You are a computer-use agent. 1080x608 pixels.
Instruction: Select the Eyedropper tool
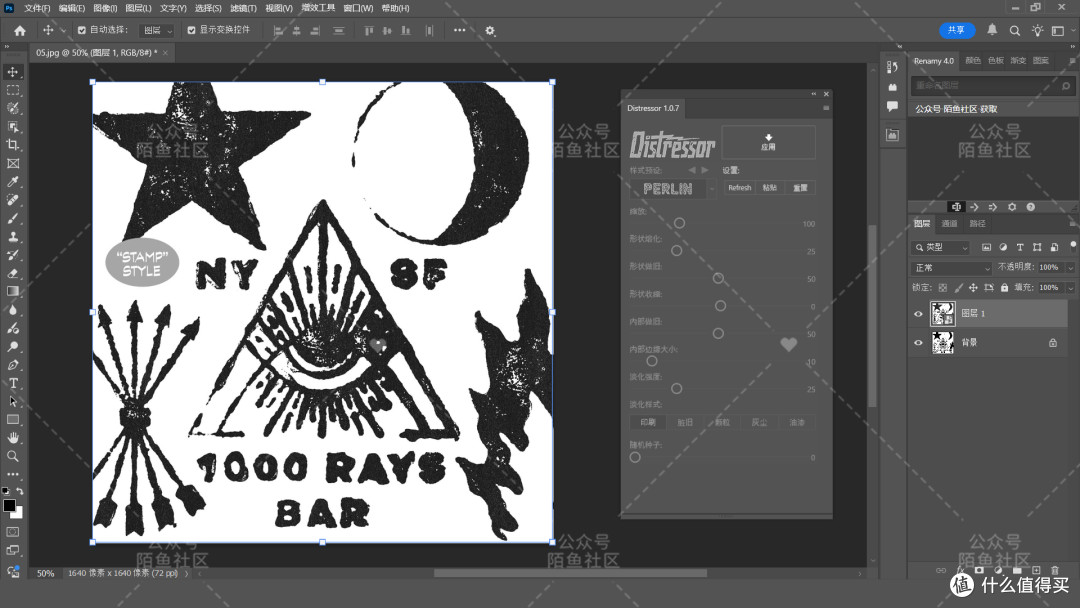pyautogui.click(x=13, y=181)
